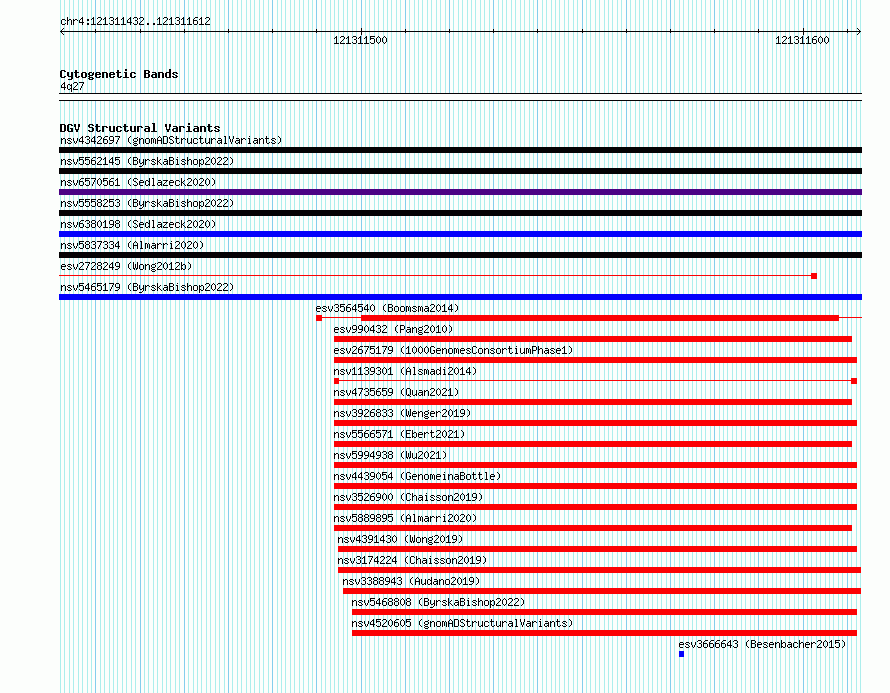Click nsv3388943 (Audano2019) label

coord(411,581)
